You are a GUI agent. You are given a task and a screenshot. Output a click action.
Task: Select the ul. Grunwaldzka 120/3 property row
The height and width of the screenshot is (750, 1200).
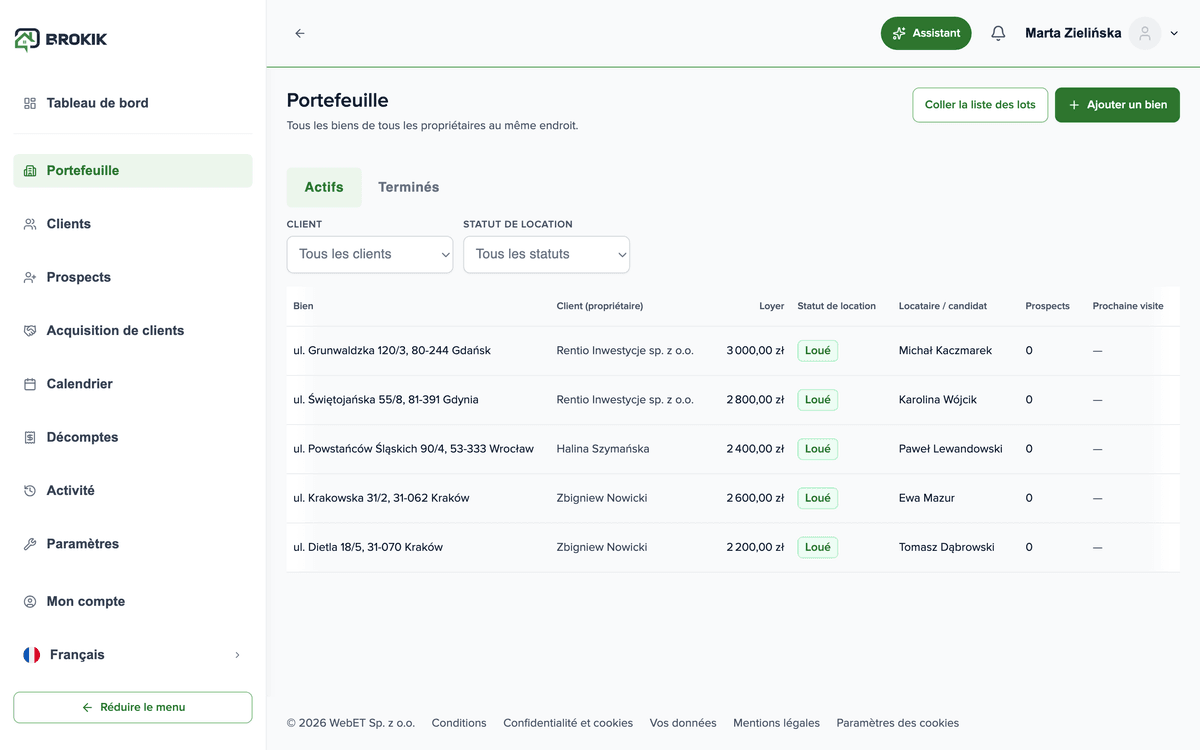[x=733, y=351]
